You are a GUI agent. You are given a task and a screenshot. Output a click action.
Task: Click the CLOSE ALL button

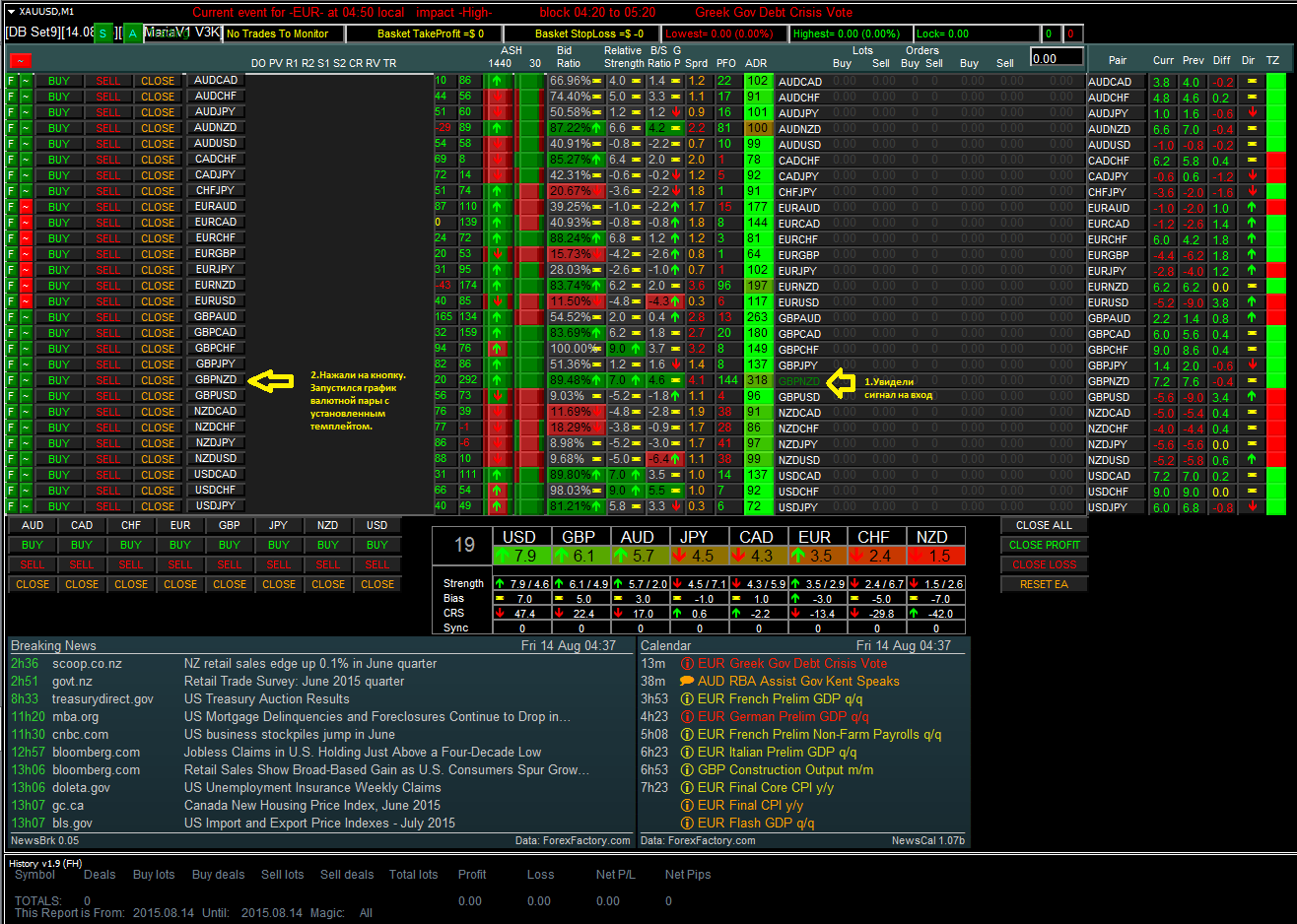[x=1044, y=525]
